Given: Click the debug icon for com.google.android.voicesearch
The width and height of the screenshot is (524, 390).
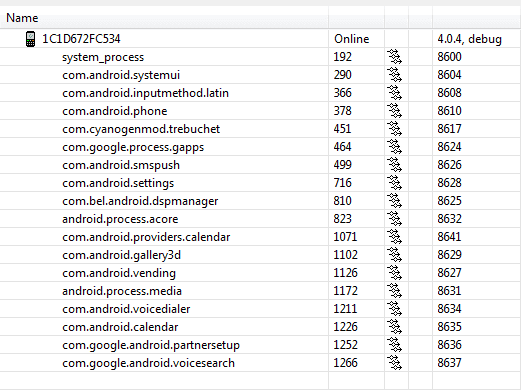Looking at the screenshot, I should (395, 363).
